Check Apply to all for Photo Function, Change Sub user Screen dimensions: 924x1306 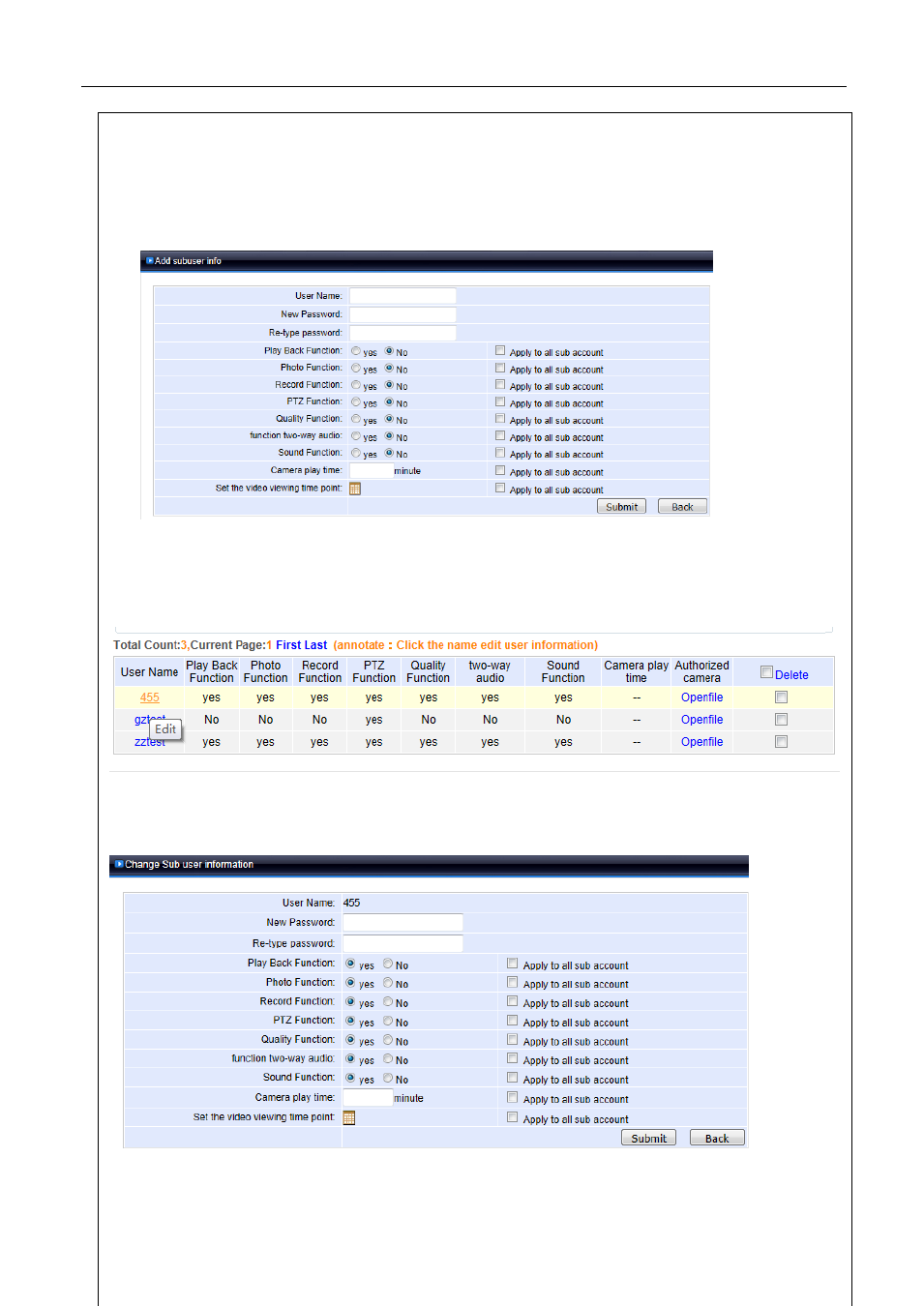(x=513, y=983)
